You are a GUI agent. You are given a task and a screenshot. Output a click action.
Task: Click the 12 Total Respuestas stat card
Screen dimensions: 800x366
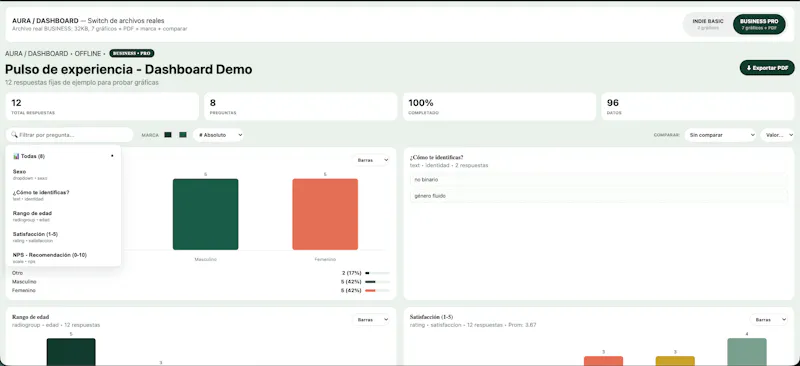pos(102,107)
